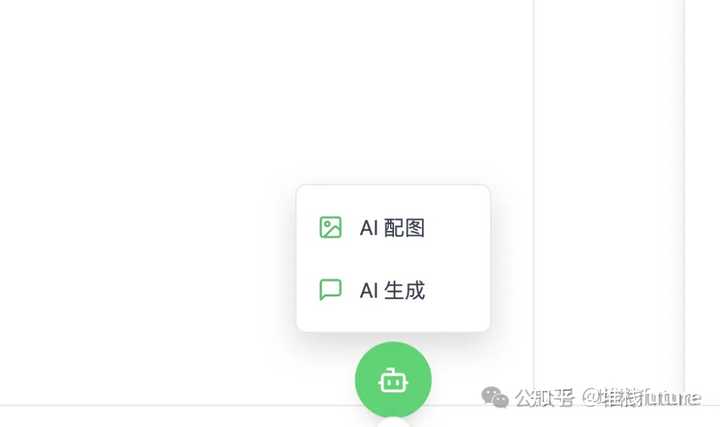Screen dimensions: 720x427
Task: Click the WeChat logo in the watermark
Action: click(495, 397)
